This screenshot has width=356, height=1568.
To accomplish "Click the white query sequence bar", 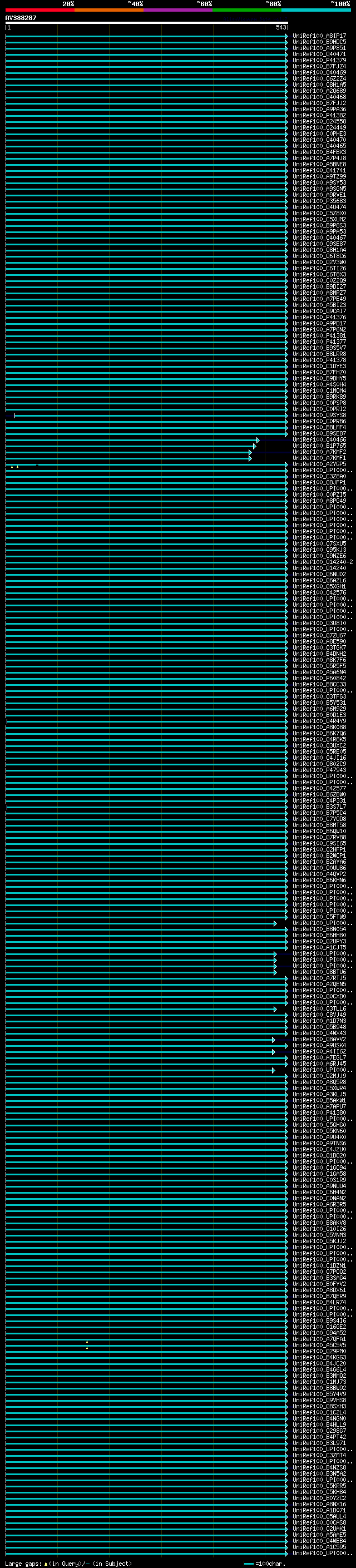I will [147, 22].
